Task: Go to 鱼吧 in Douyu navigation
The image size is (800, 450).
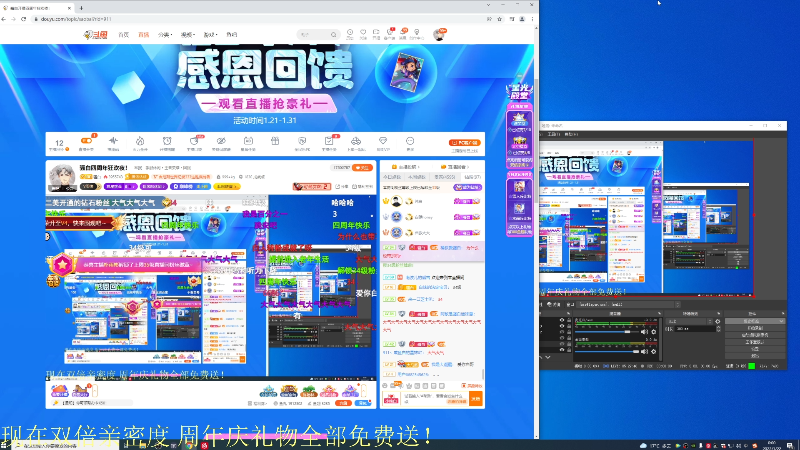Action: (232, 35)
